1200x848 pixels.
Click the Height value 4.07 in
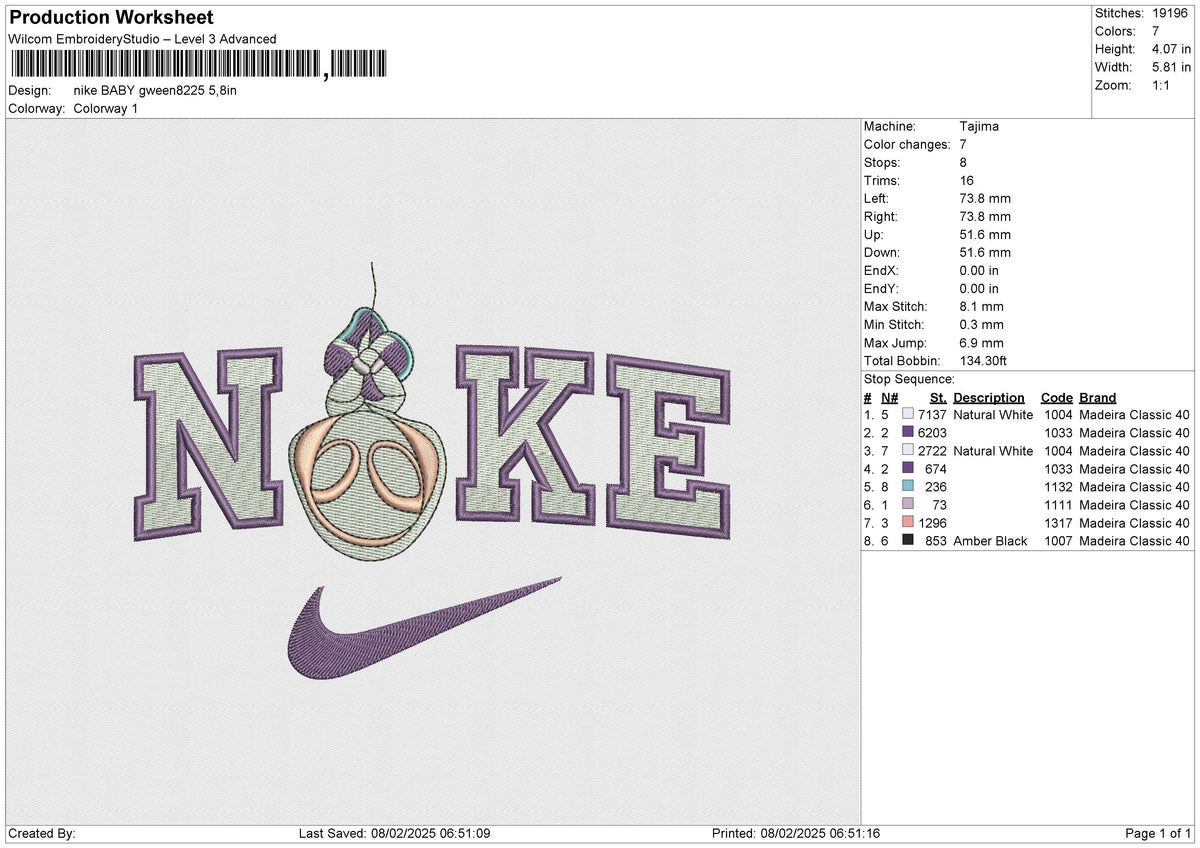click(1172, 49)
